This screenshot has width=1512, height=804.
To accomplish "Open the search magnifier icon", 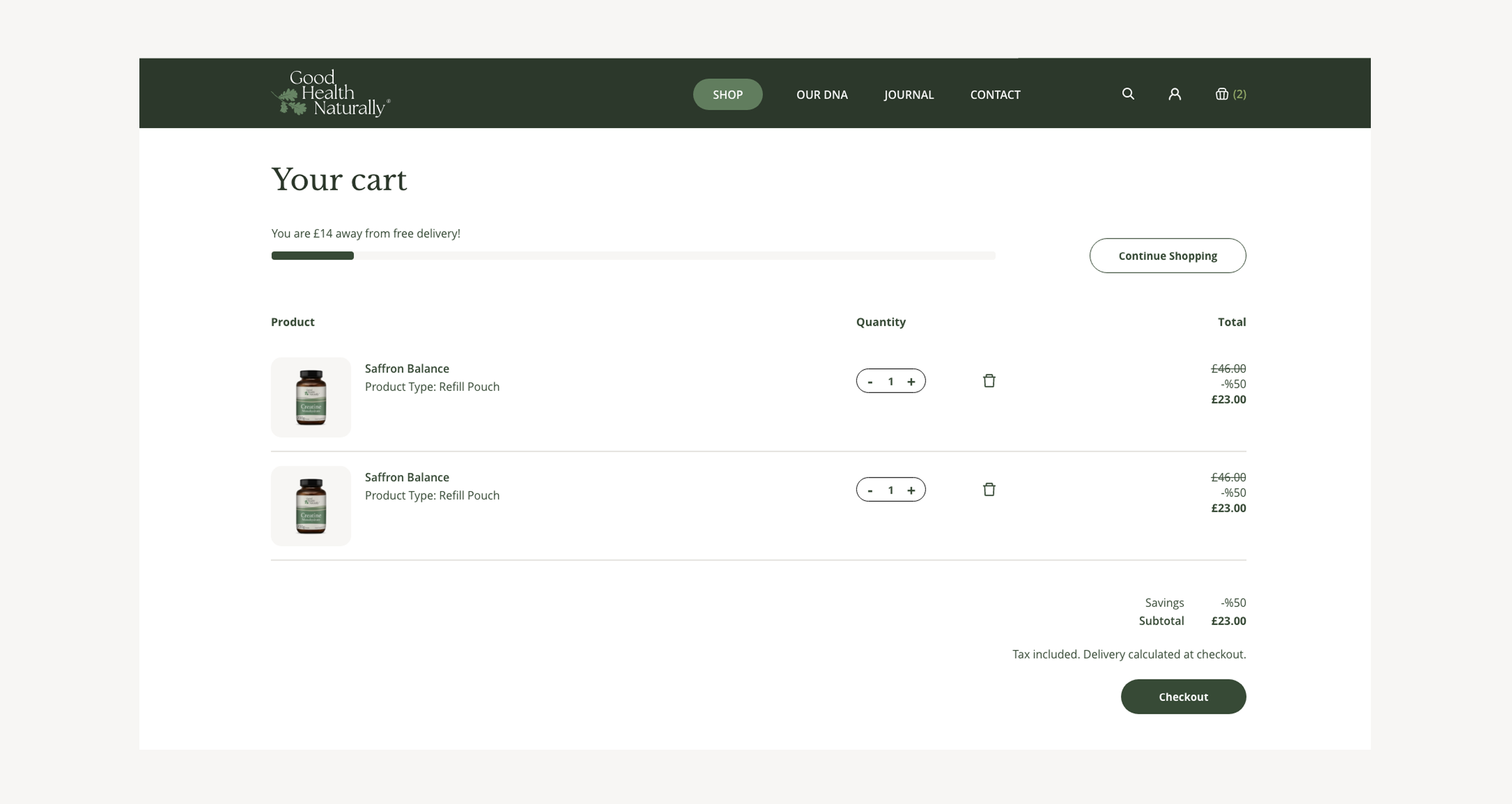I will (x=1128, y=94).
